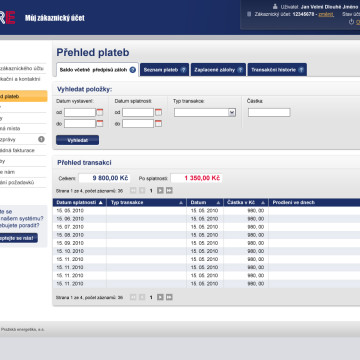This screenshot has height=360, width=360.
Task: Click the 'změnit' link beside account number
Action: point(326,14)
